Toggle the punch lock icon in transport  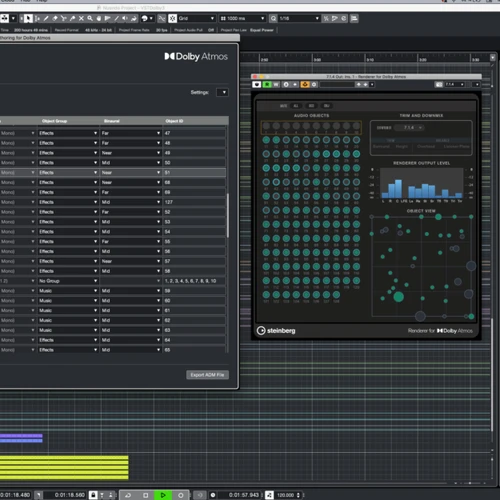click(93, 495)
